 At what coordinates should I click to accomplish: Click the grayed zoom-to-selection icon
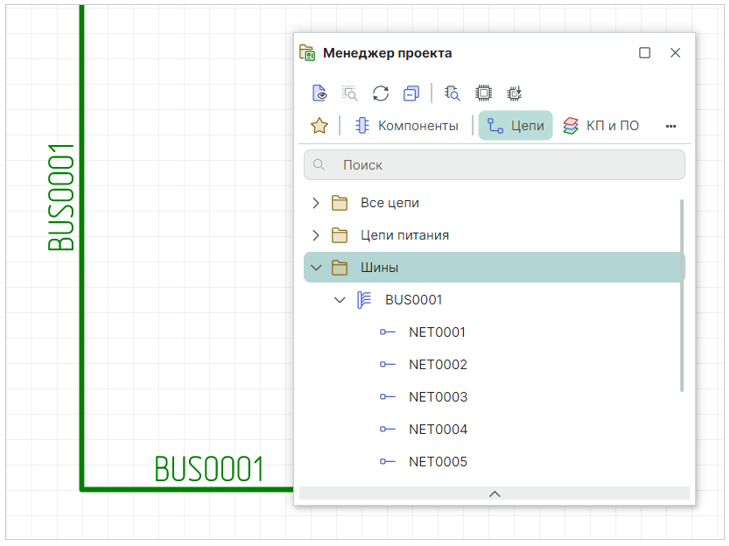click(x=350, y=93)
